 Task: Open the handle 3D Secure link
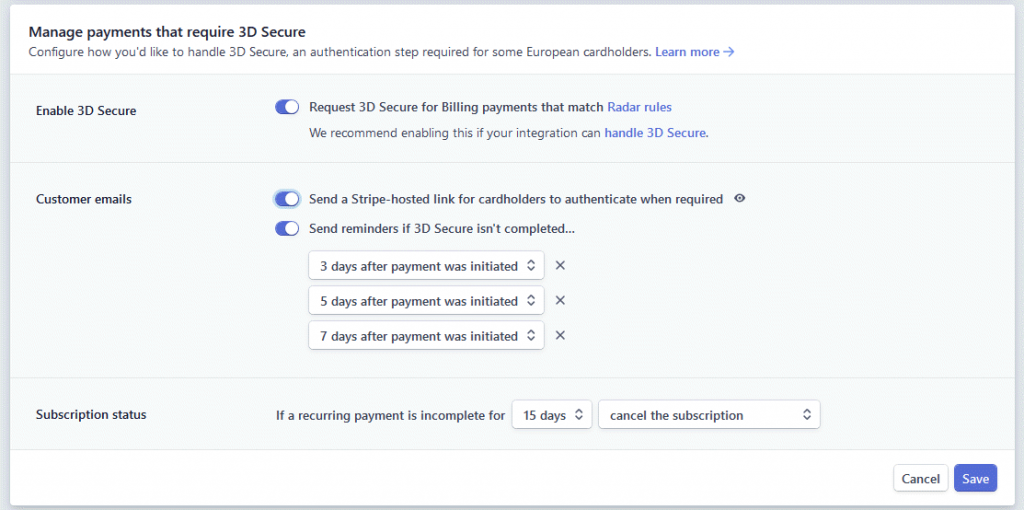[x=656, y=132]
